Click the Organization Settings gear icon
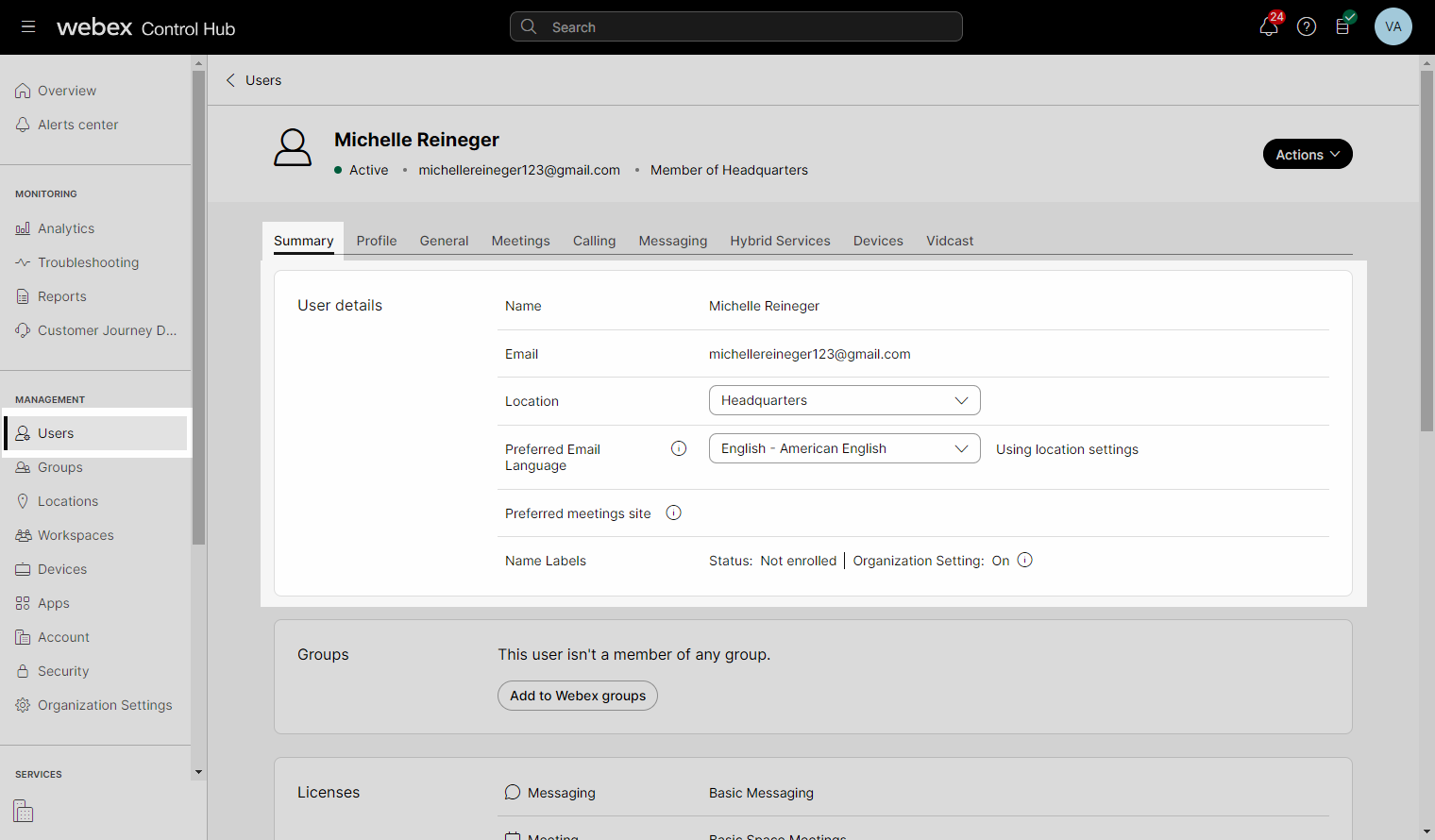Image resolution: width=1435 pixels, height=840 pixels. 23,705
